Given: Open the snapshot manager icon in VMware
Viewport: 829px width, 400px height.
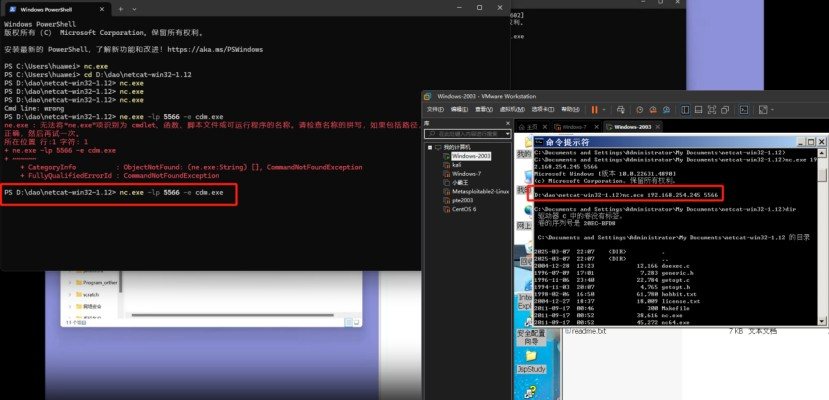Looking at the screenshot, I should pyautogui.click(x=666, y=109).
